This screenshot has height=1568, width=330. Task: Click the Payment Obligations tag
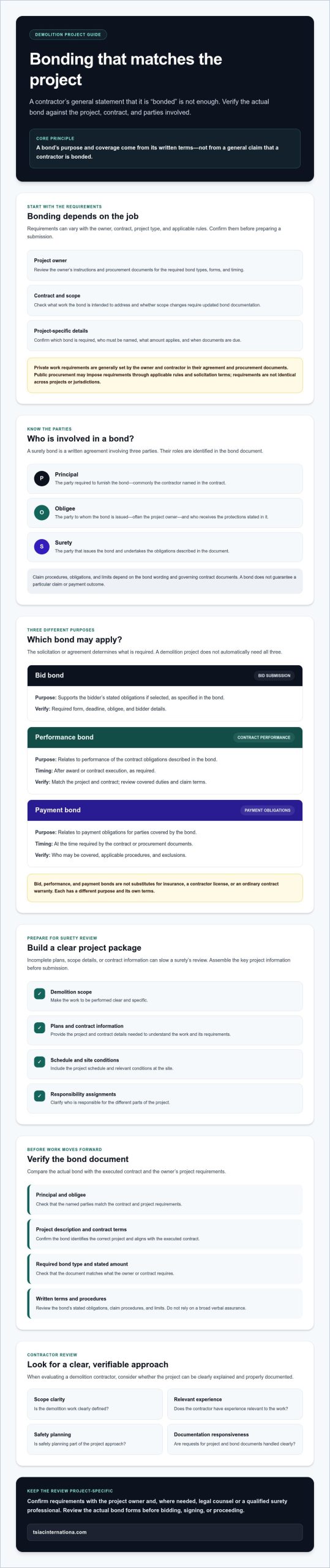[x=268, y=810]
